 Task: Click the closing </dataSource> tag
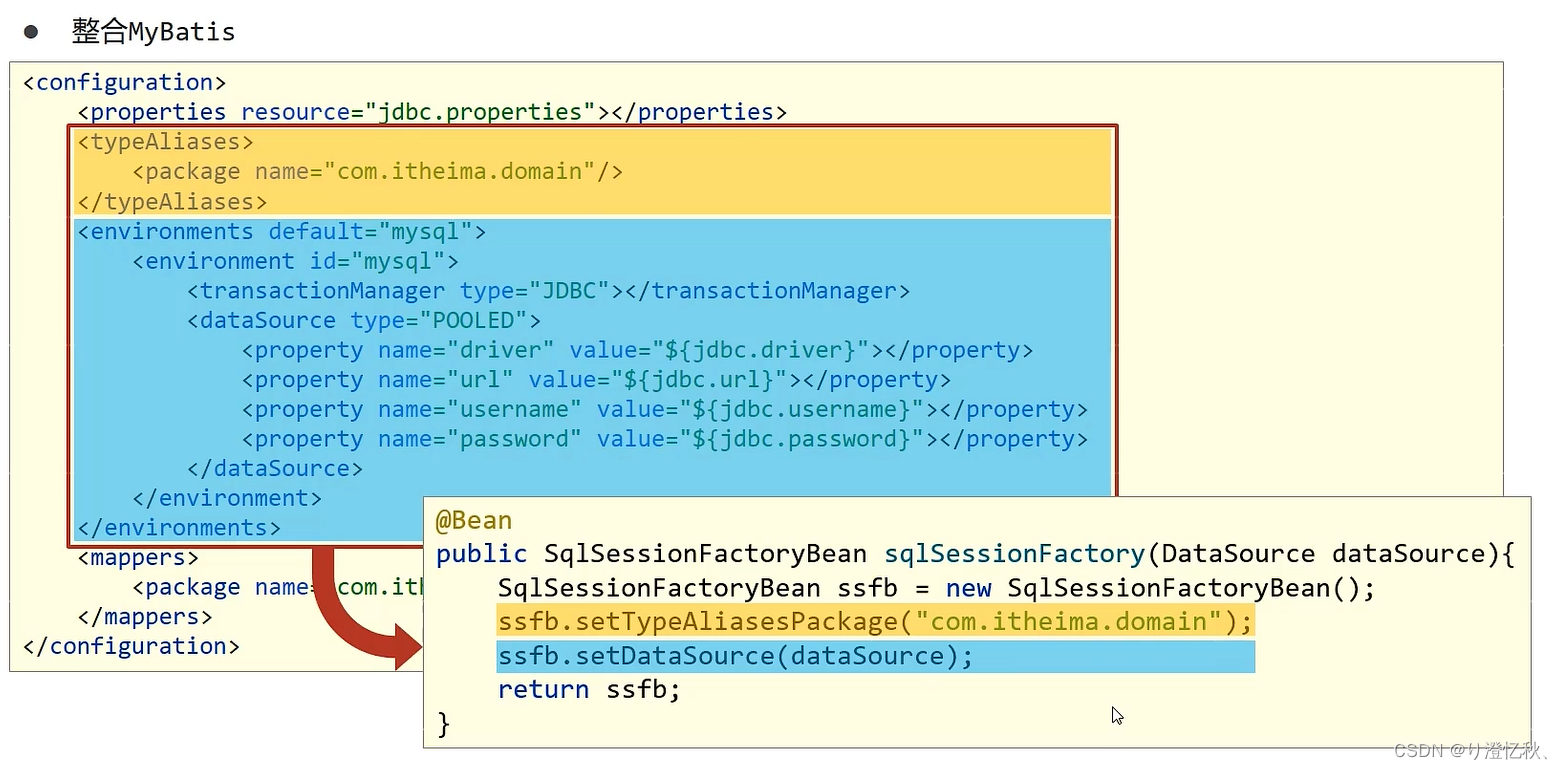tap(274, 469)
